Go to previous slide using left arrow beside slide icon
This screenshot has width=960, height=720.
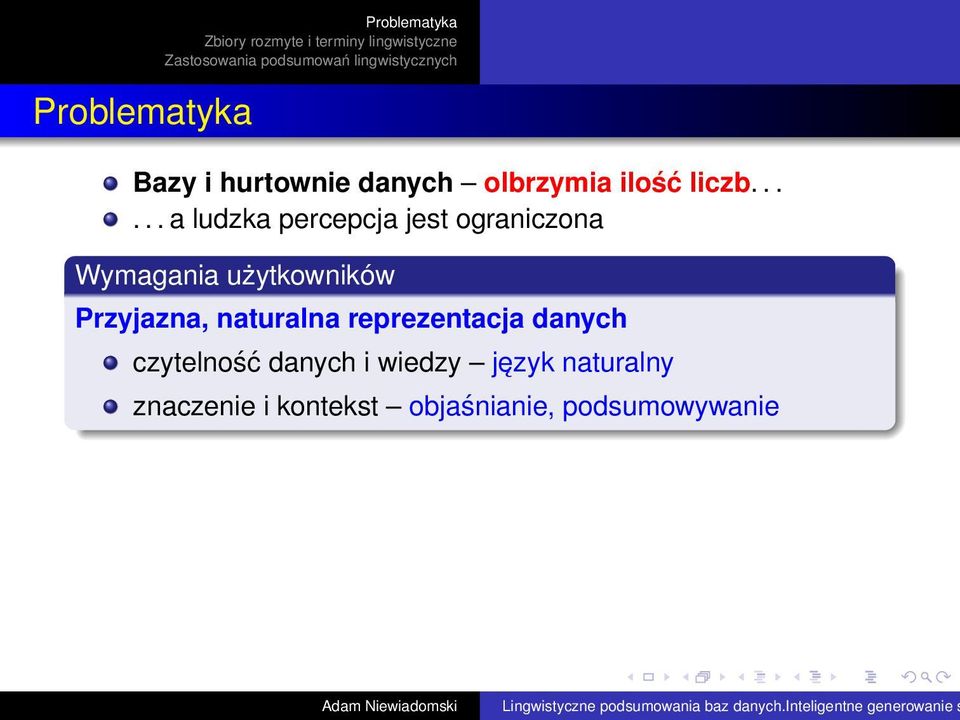[x=630, y=677]
